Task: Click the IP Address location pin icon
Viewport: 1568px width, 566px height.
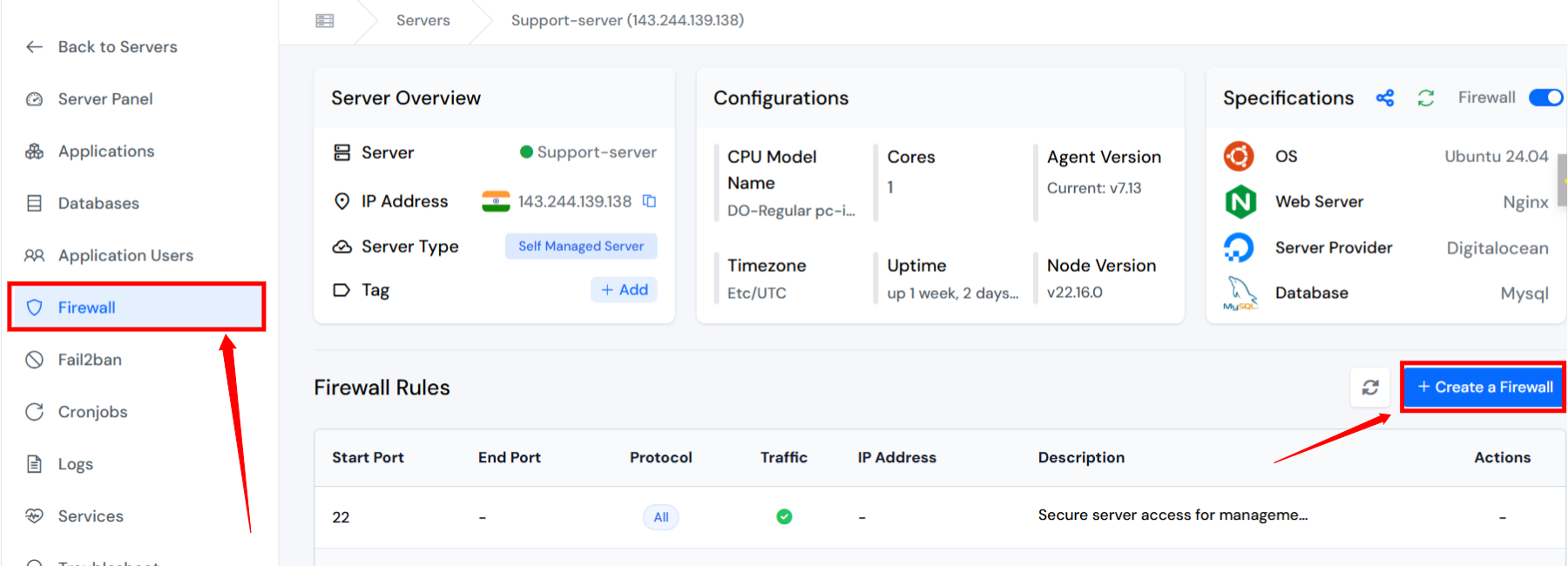Action: [342, 201]
